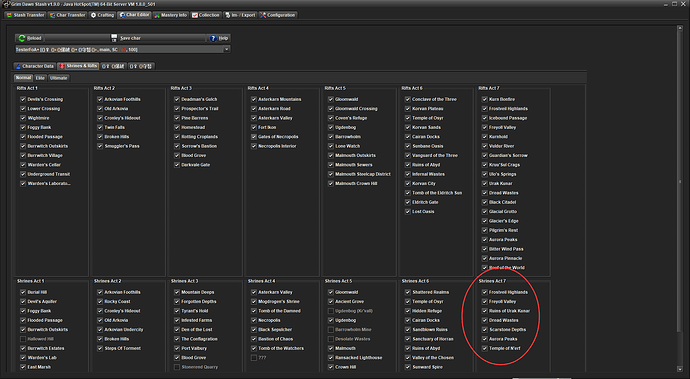Go to the Im- / Export tab
The image size is (690, 379).
[x=240, y=15]
